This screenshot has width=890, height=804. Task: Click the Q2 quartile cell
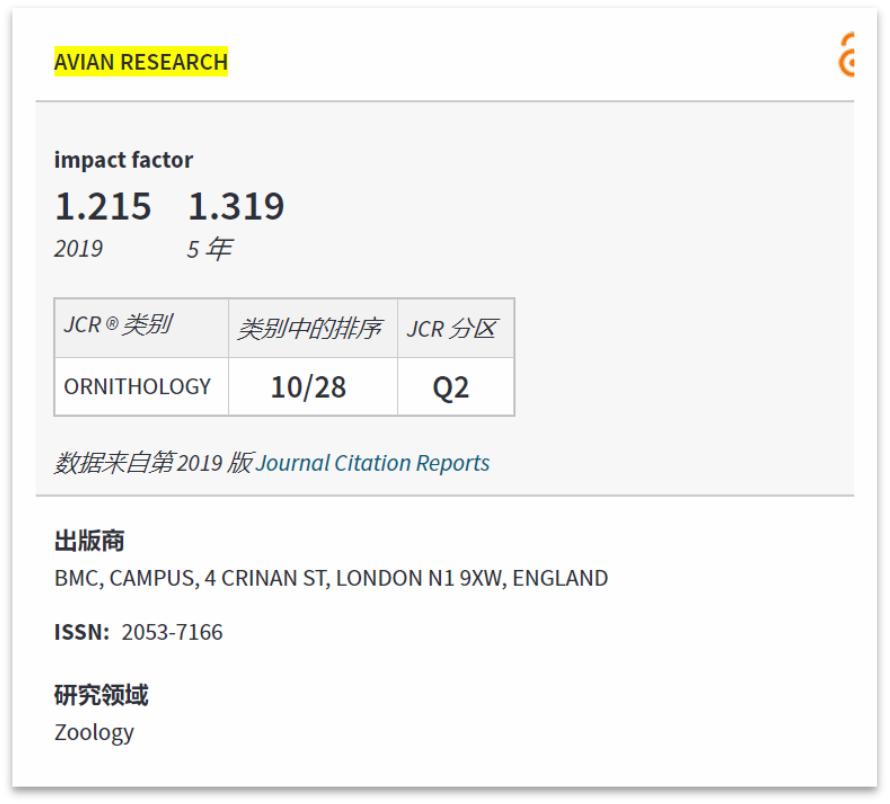pos(456,387)
